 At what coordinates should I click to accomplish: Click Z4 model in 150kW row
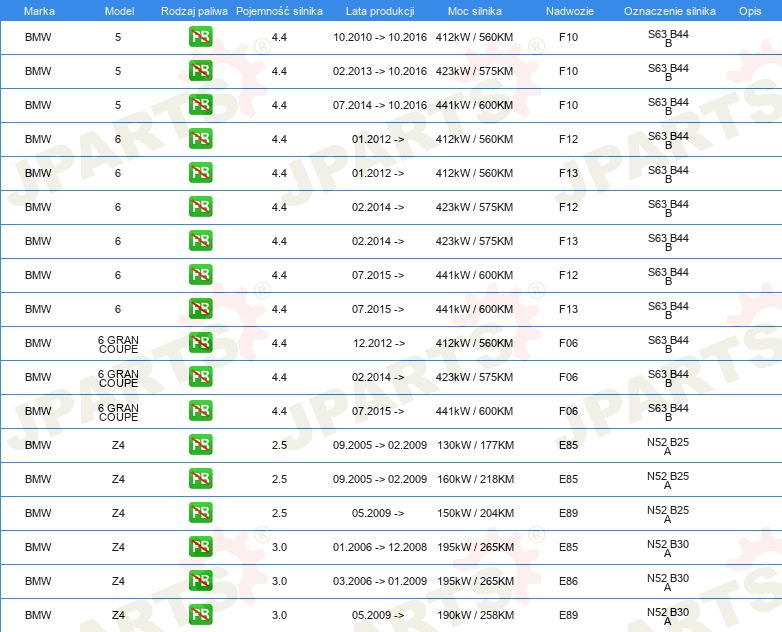(118, 513)
